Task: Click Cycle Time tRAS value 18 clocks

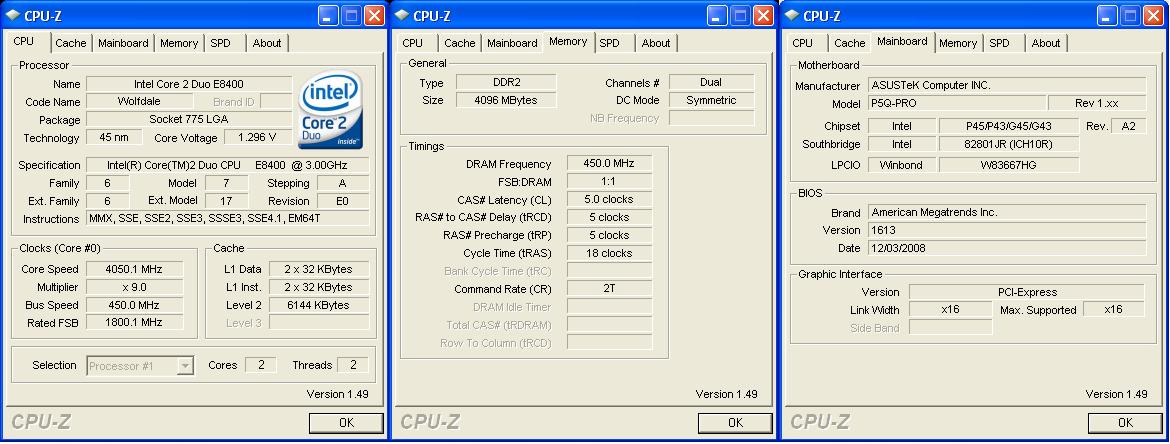Action: pos(610,253)
